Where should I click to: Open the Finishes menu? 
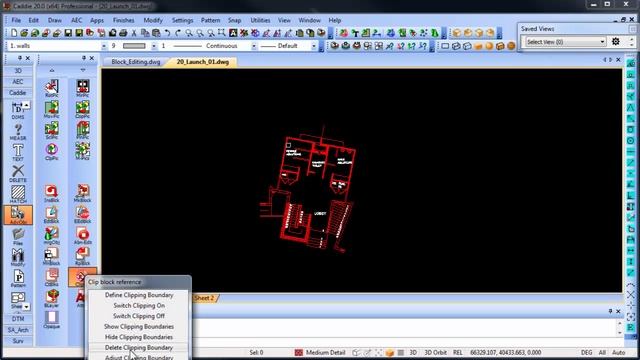coord(123,20)
